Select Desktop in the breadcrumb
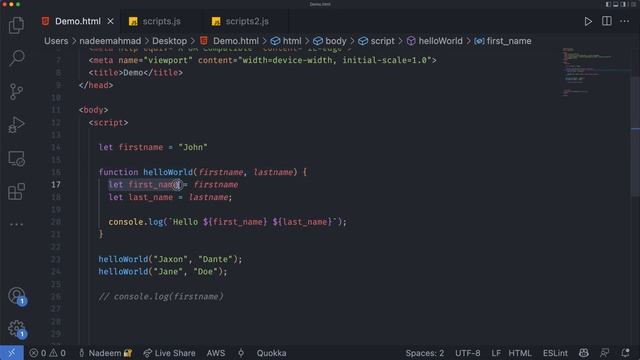 click(x=169, y=41)
